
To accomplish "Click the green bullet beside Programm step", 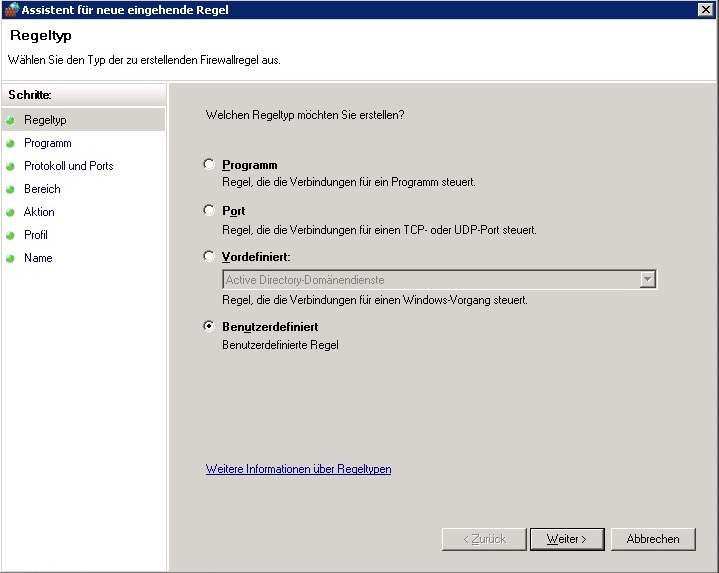I will pyautogui.click(x=11, y=143).
